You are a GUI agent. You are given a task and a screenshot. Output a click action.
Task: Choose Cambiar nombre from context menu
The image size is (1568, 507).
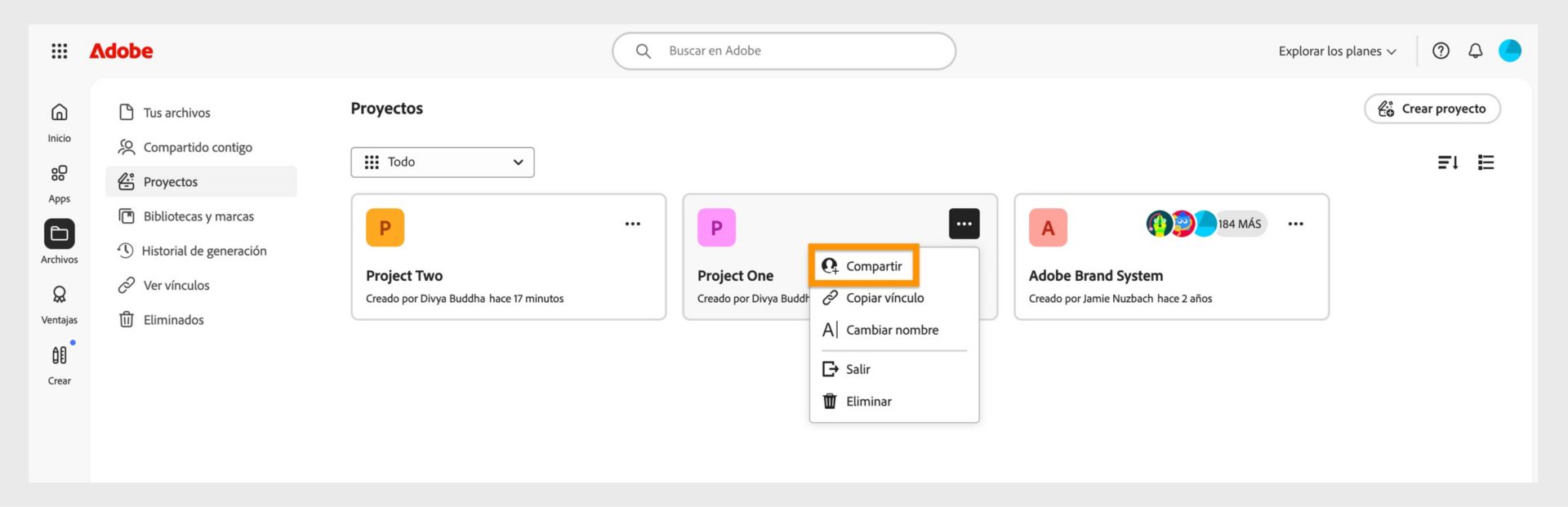tap(894, 330)
